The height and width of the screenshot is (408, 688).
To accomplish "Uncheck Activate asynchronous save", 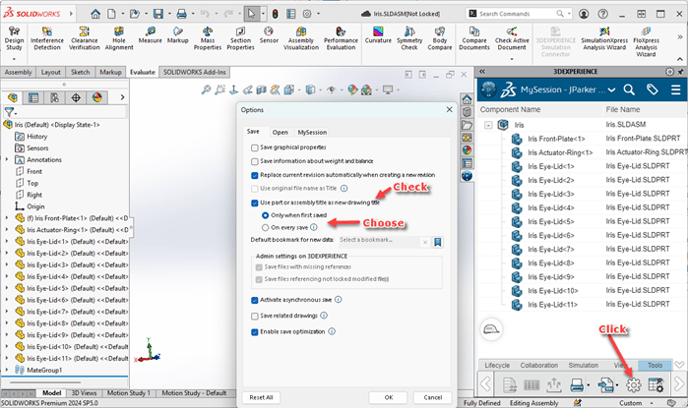I will pyautogui.click(x=254, y=301).
